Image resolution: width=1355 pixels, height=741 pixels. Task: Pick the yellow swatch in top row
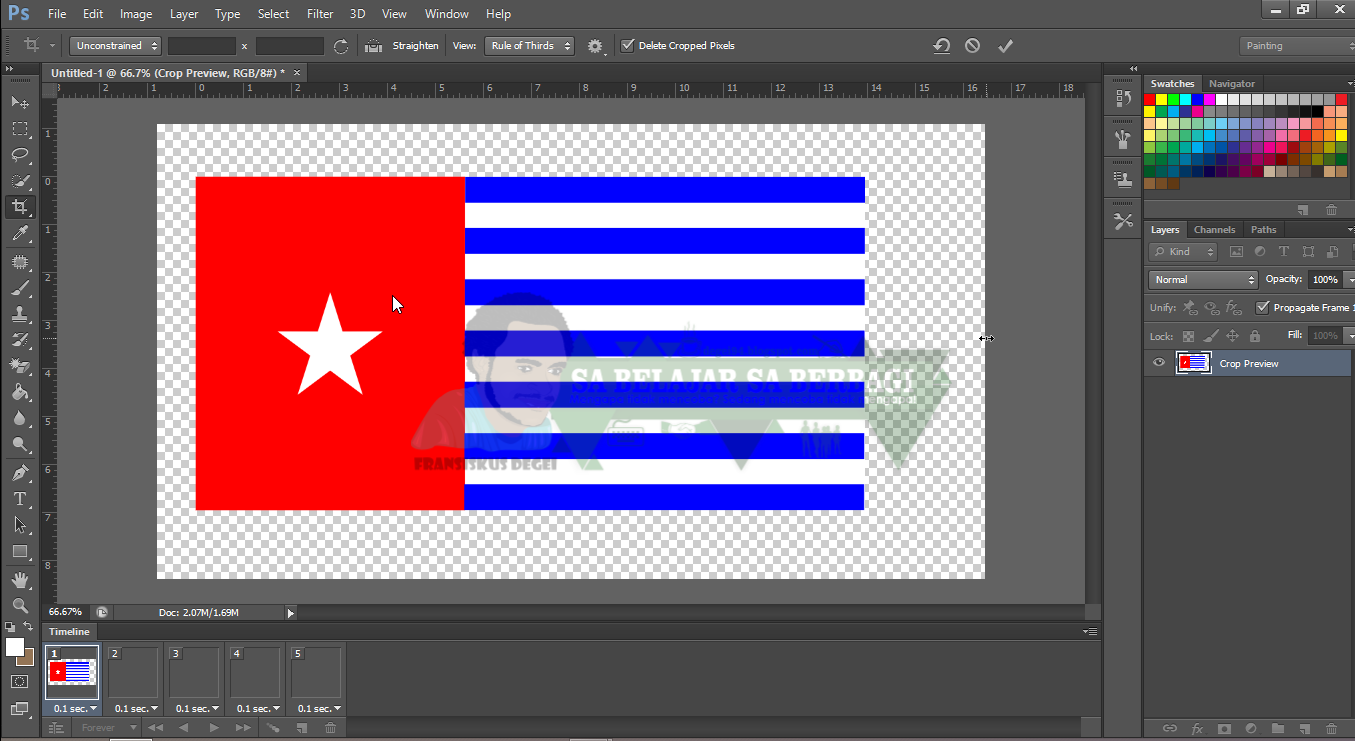point(1162,99)
